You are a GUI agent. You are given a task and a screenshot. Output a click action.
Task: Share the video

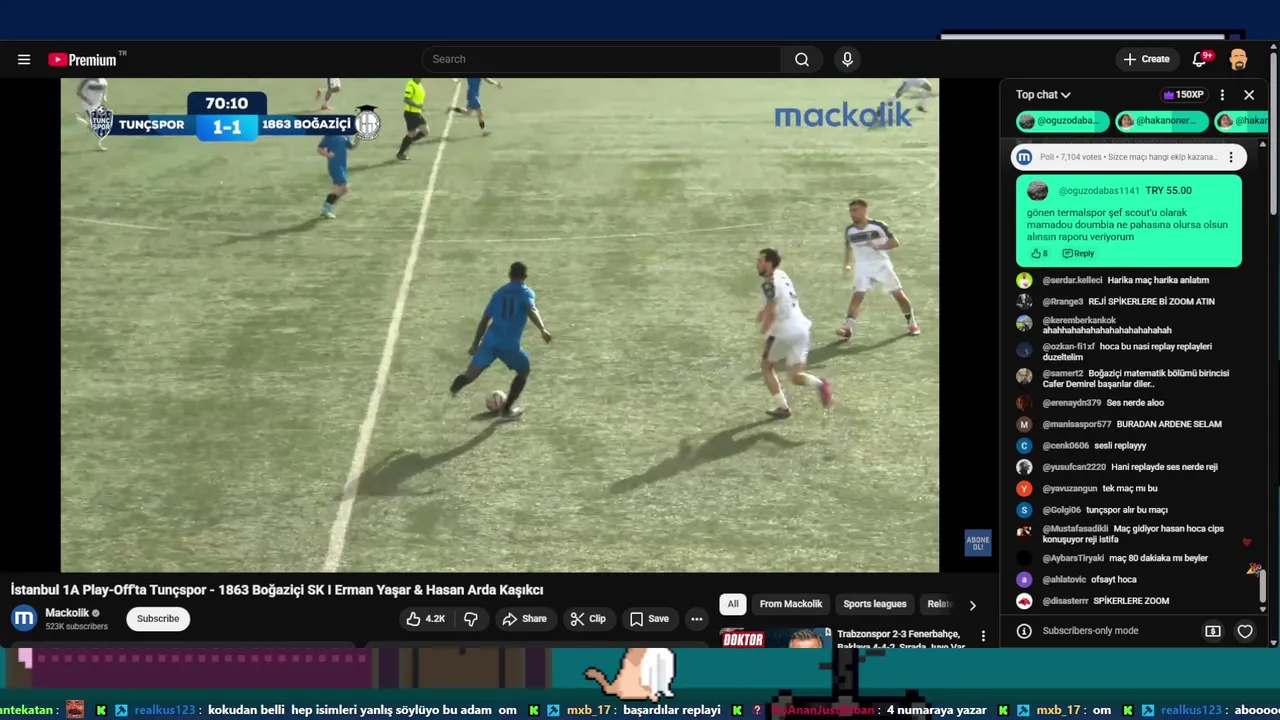click(524, 619)
